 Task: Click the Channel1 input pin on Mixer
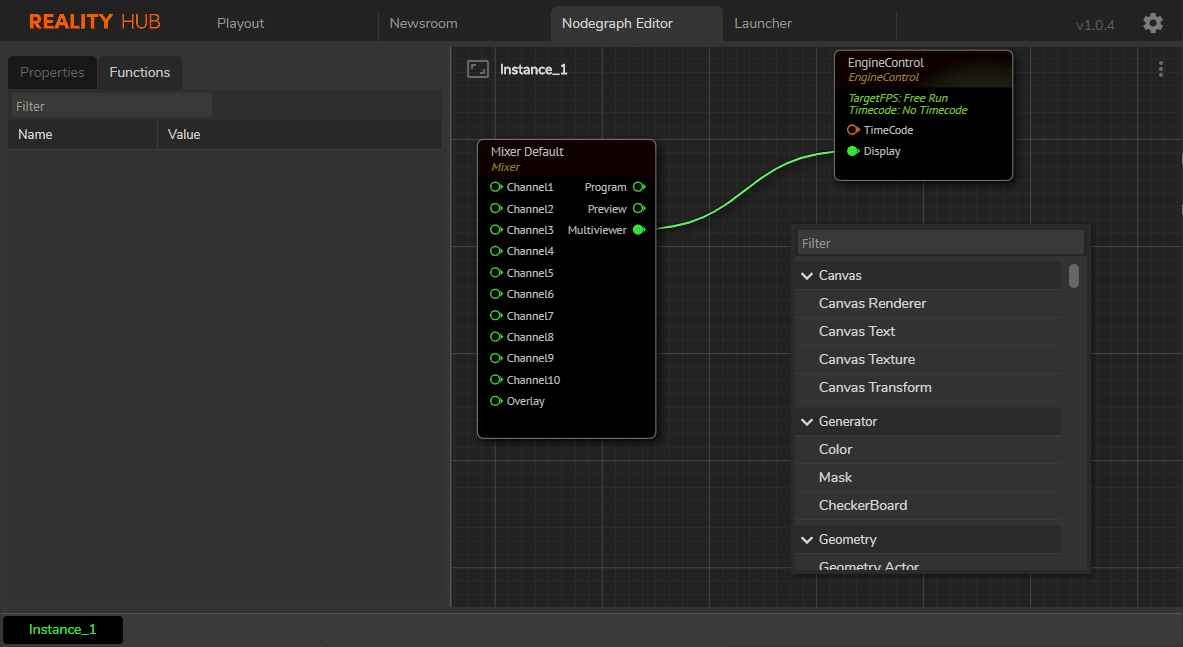(x=496, y=187)
